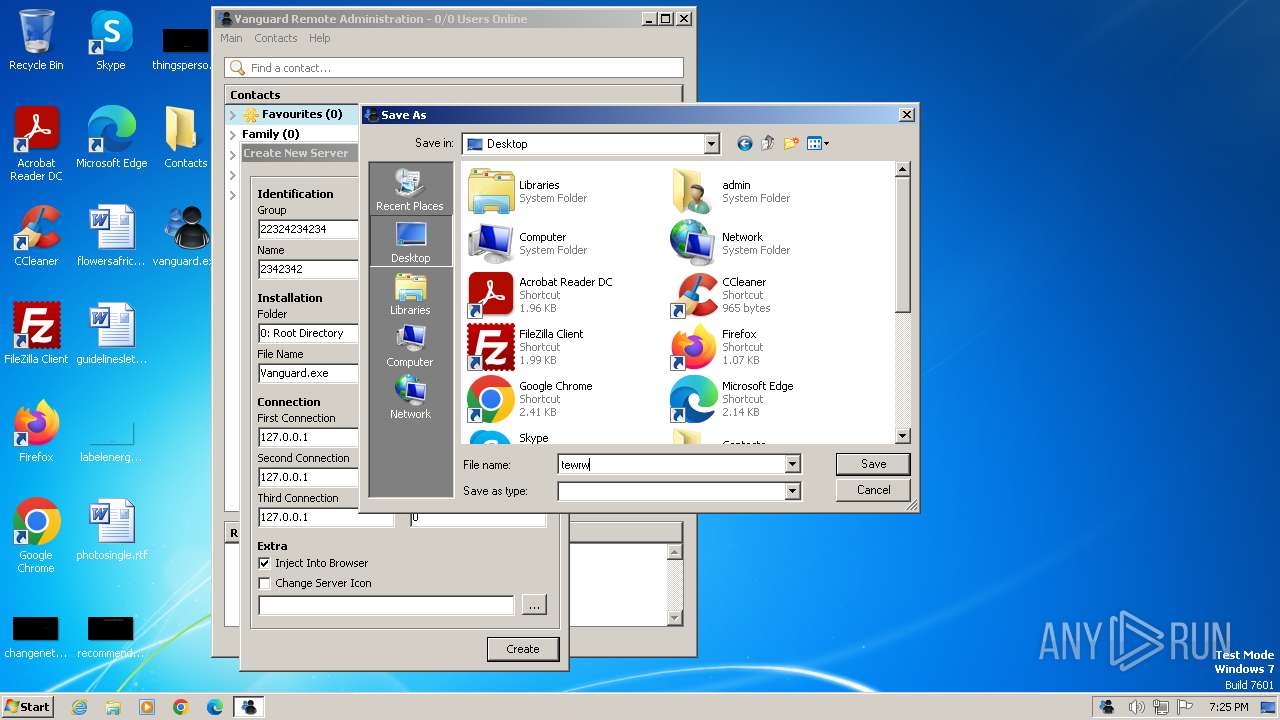Click the Group input field
This screenshot has width=1280, height=720.
point(308,229)
